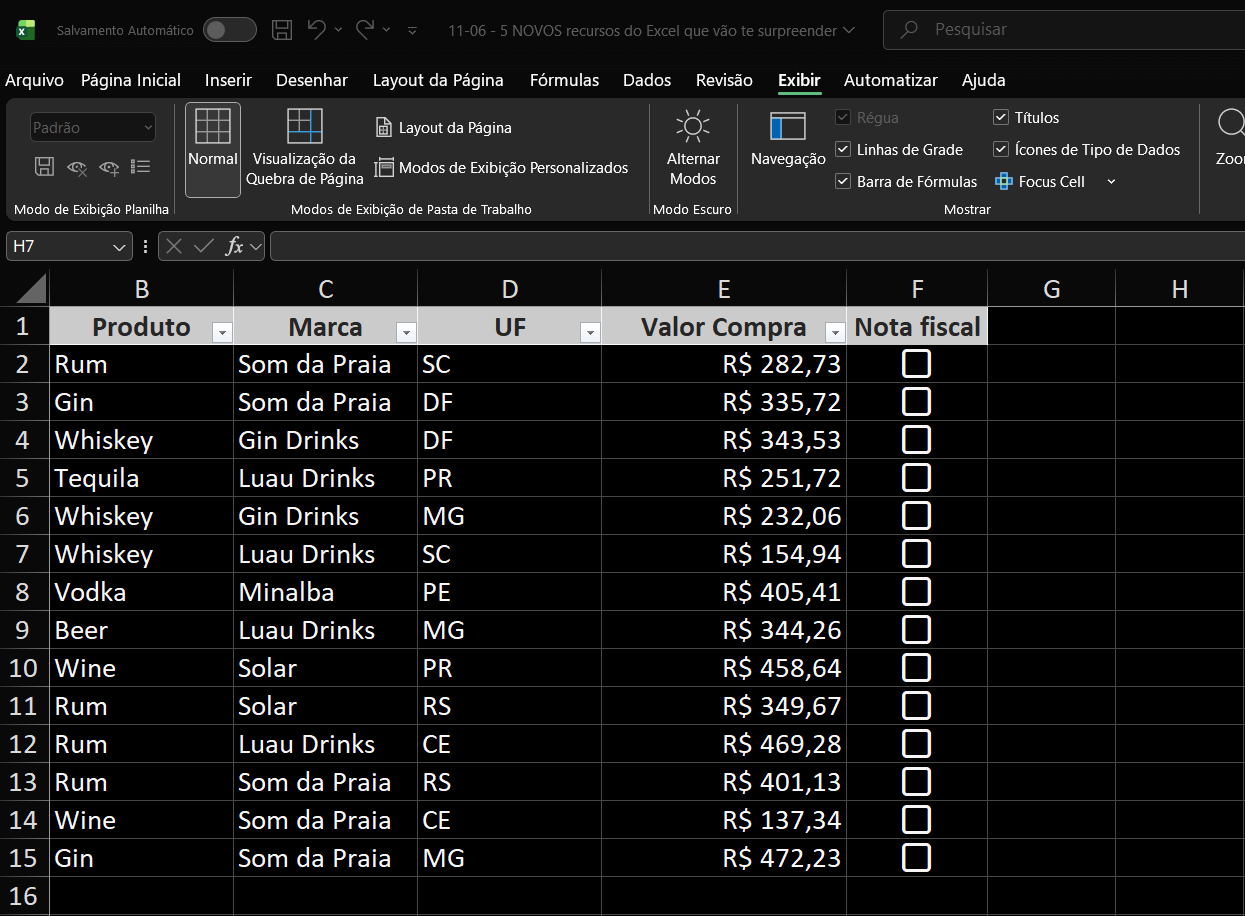This screenshot has height=916, width=1245.
Task: Switch to the Dados tab
Action: [x=647, y=80]
